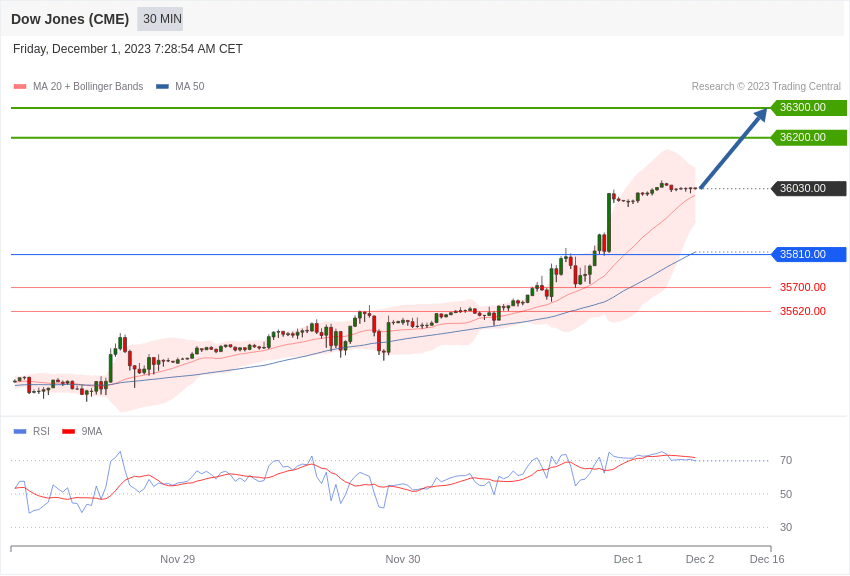This screenshot has width=850, height=576.
Task: Toggle the MA 50 legend label
Action: tap(189, 87)
